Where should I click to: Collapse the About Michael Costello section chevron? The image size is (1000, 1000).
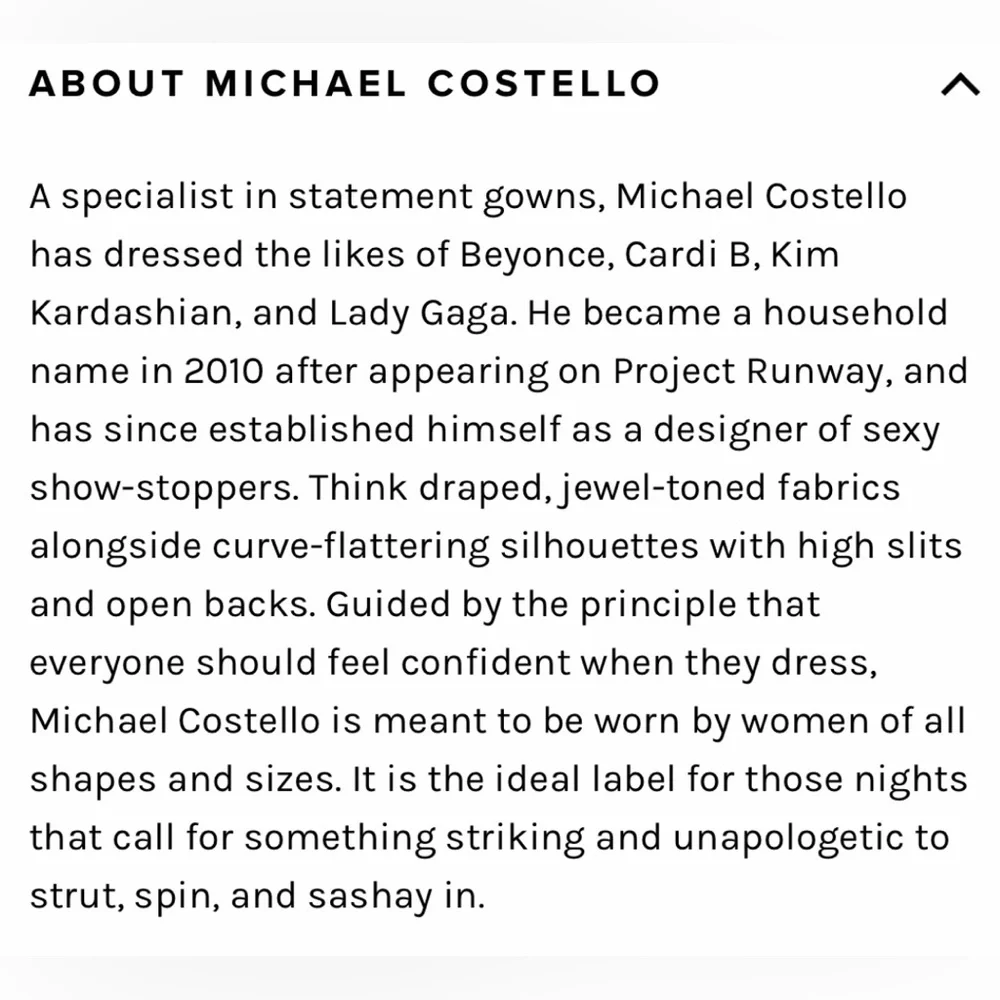click(960, 85)
